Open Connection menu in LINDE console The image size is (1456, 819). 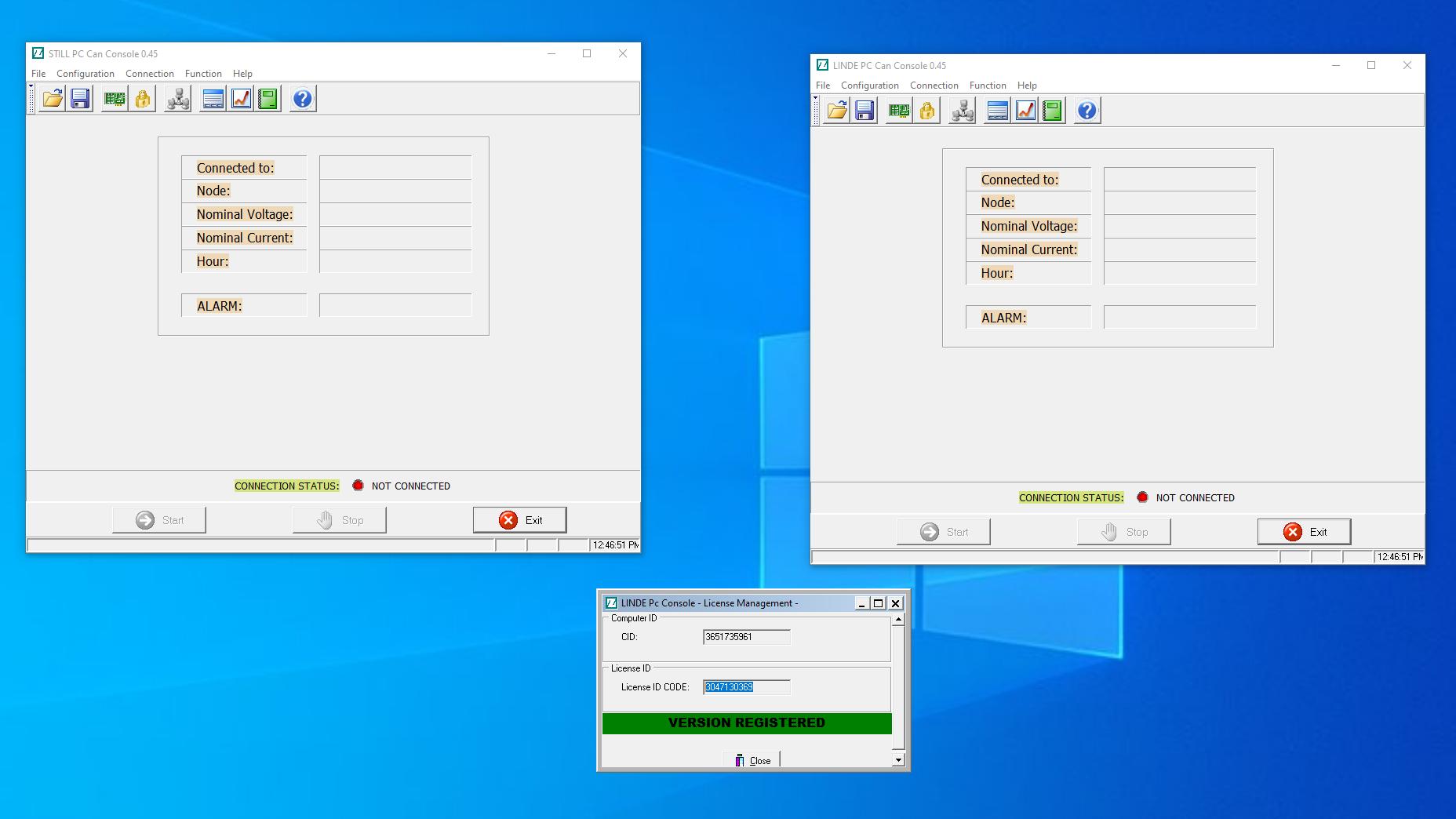pyautogui.click(x=934, y=86)
